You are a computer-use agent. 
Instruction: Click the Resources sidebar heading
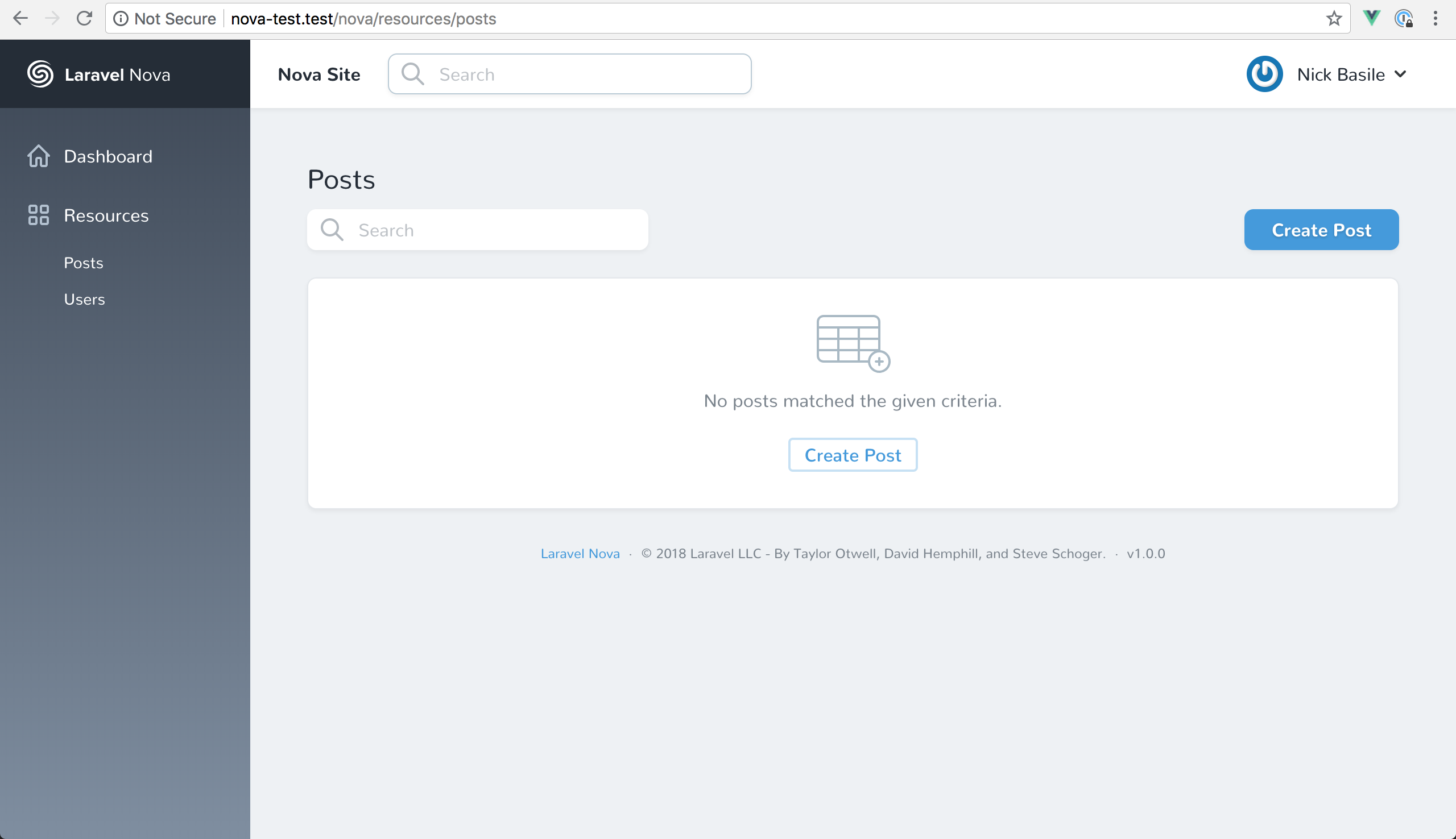(x=106, y=215)
